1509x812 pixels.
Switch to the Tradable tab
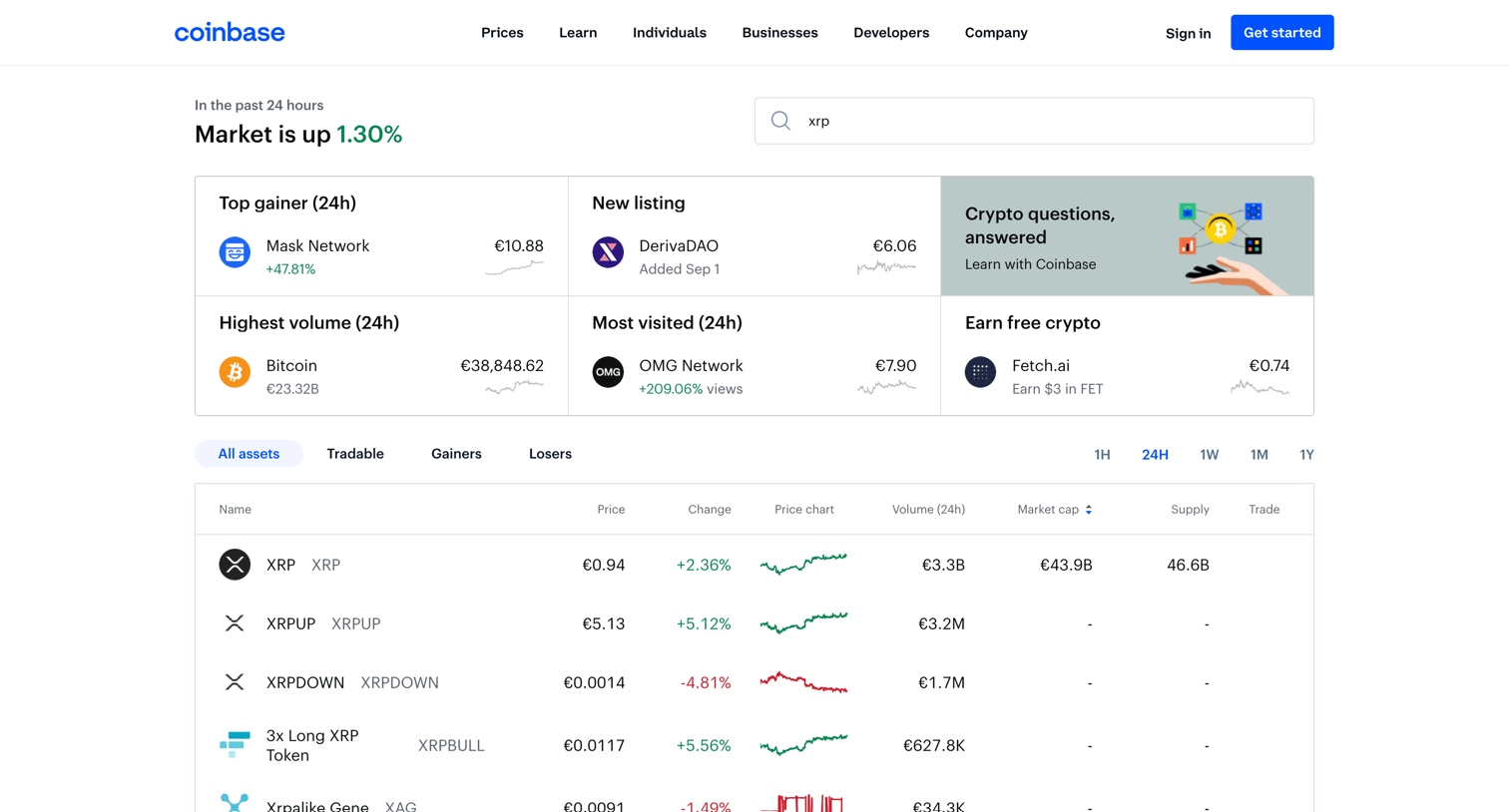point(355,454)
